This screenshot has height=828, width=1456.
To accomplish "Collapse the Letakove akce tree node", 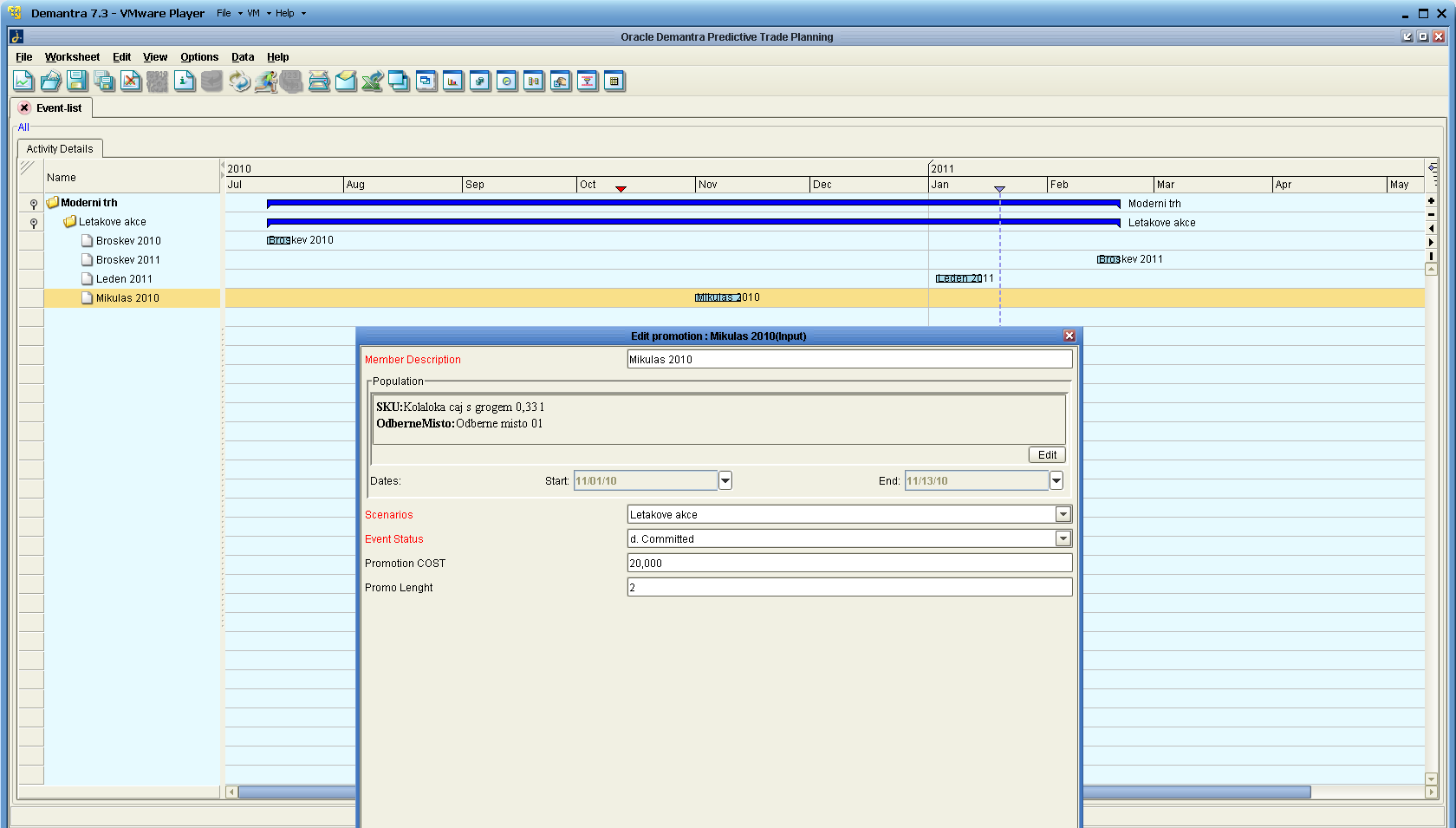I will click(34, 223).
